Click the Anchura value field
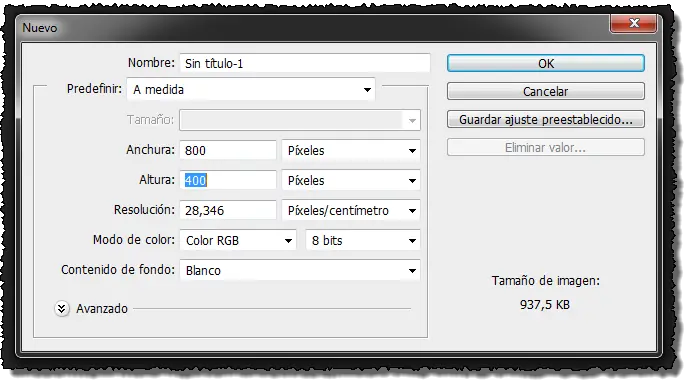The width and height of the screenshot is (693, 390). 228,150
